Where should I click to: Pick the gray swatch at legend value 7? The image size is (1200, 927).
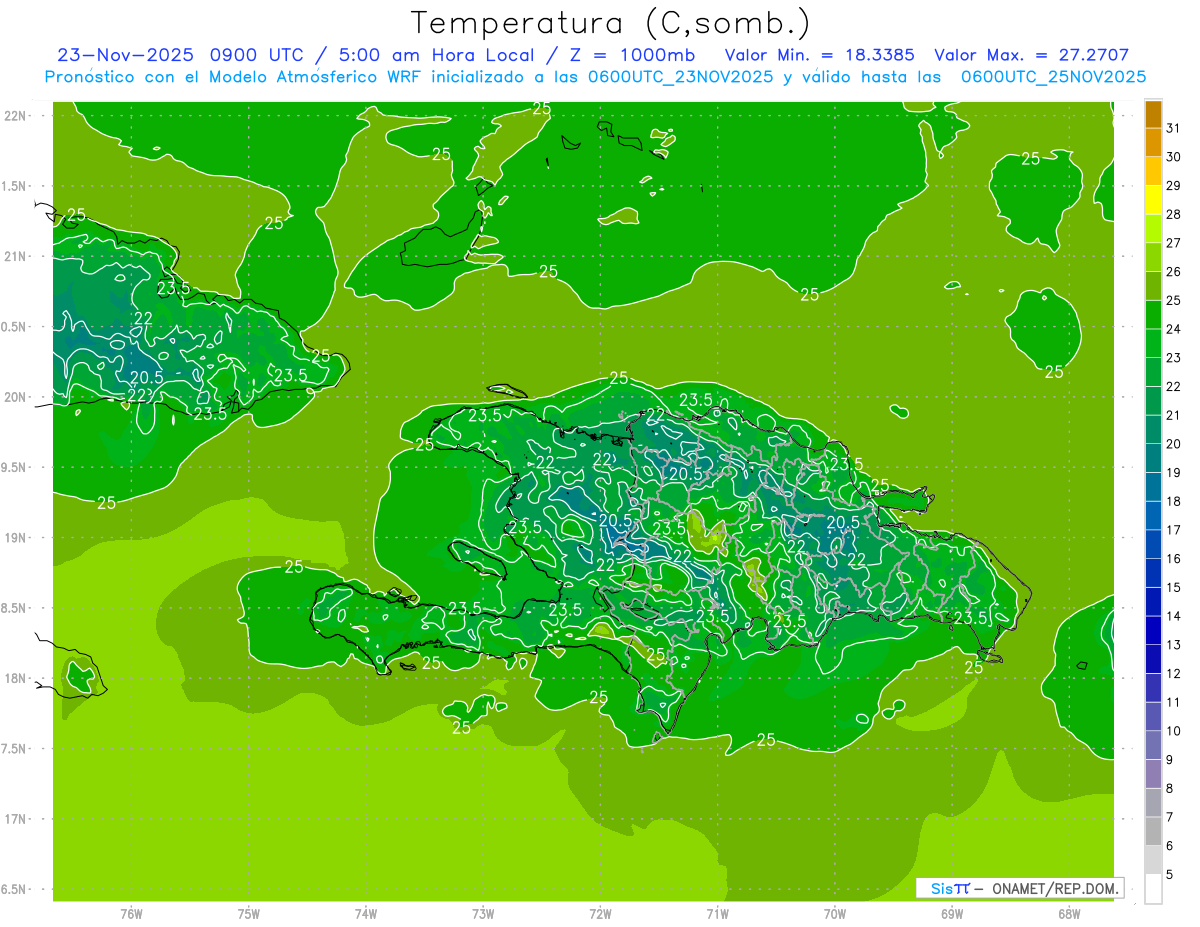1153,831
